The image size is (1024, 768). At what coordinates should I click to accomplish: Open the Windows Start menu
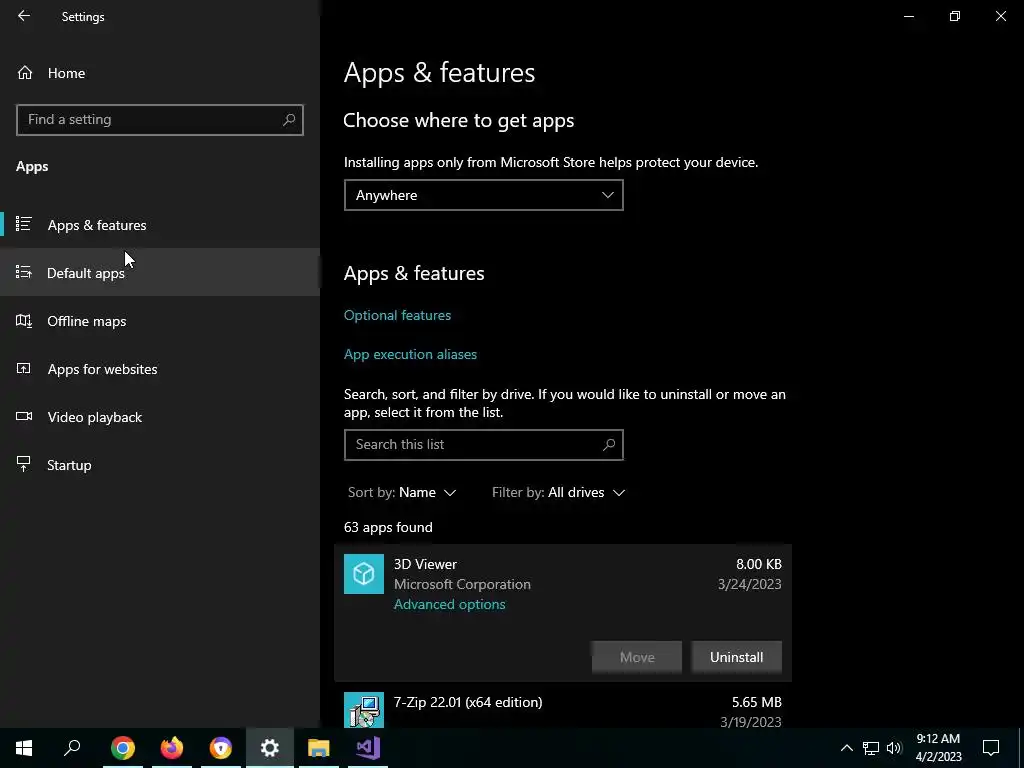[24, 748]
